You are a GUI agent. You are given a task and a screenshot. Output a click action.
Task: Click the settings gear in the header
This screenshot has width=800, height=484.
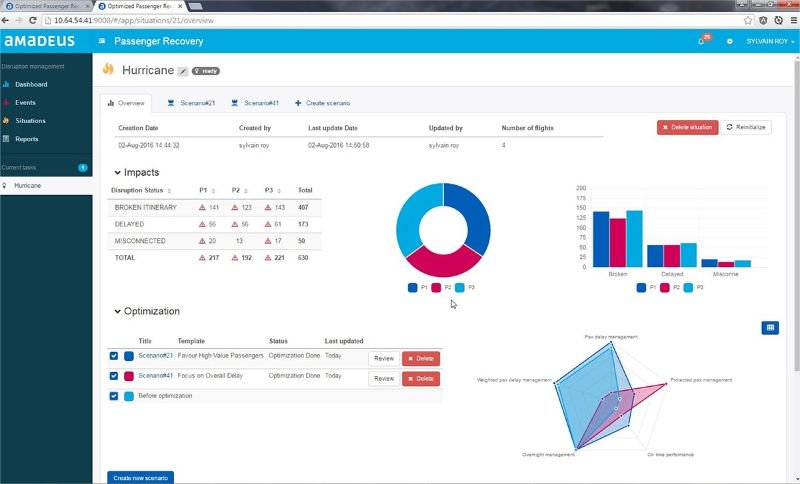[730, 42]
